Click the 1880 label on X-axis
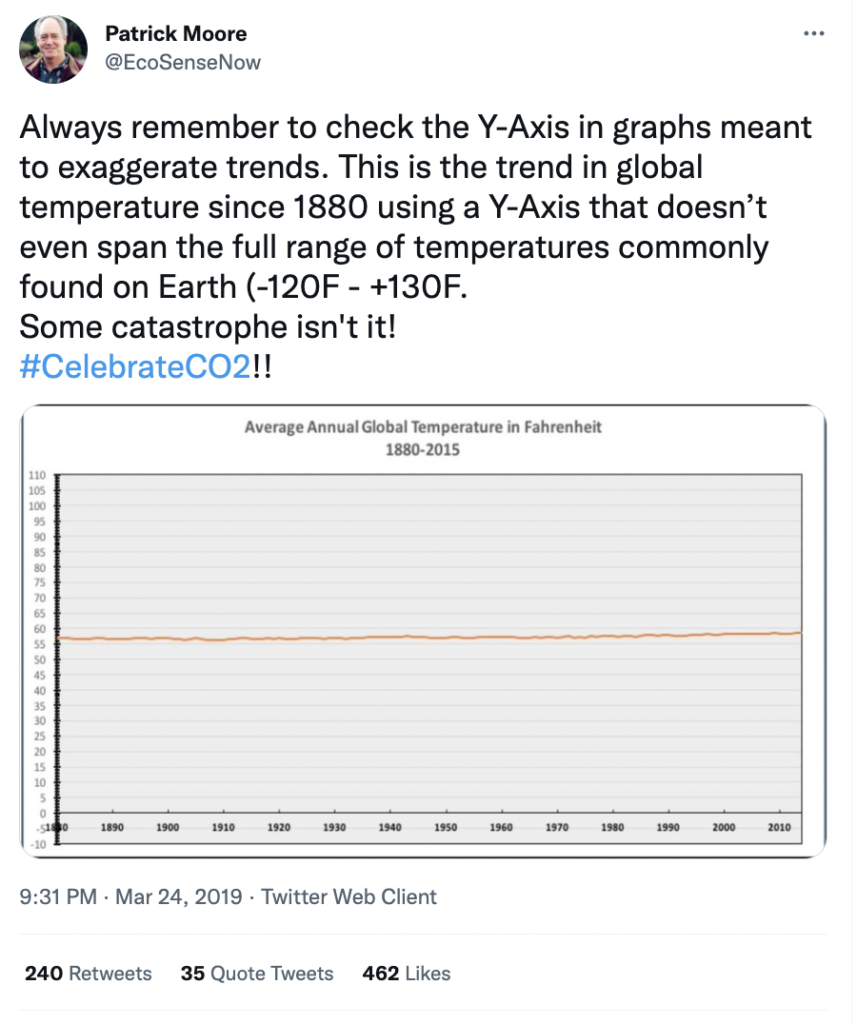Viewport: 857px width, 1024px height. (57, 827)
